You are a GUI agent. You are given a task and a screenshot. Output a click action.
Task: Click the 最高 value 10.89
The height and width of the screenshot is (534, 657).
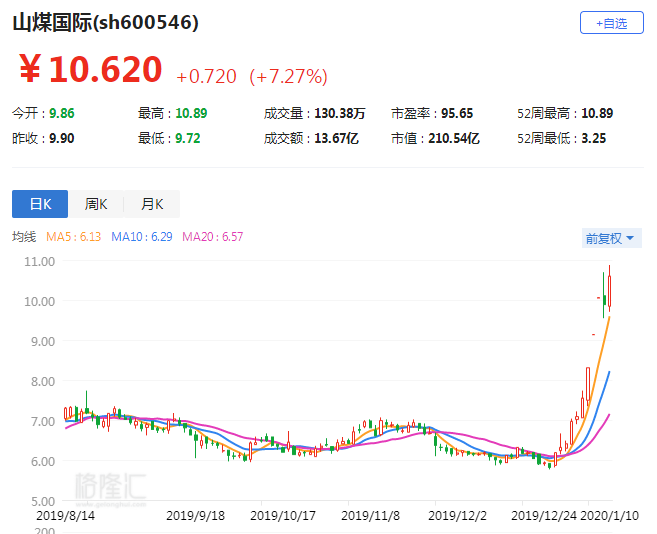pyautogui.click(x=191, y=113)
